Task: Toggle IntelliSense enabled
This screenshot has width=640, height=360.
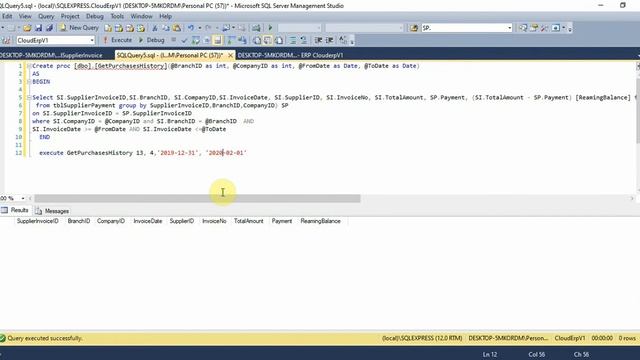Action: click(x=218, y=40)
